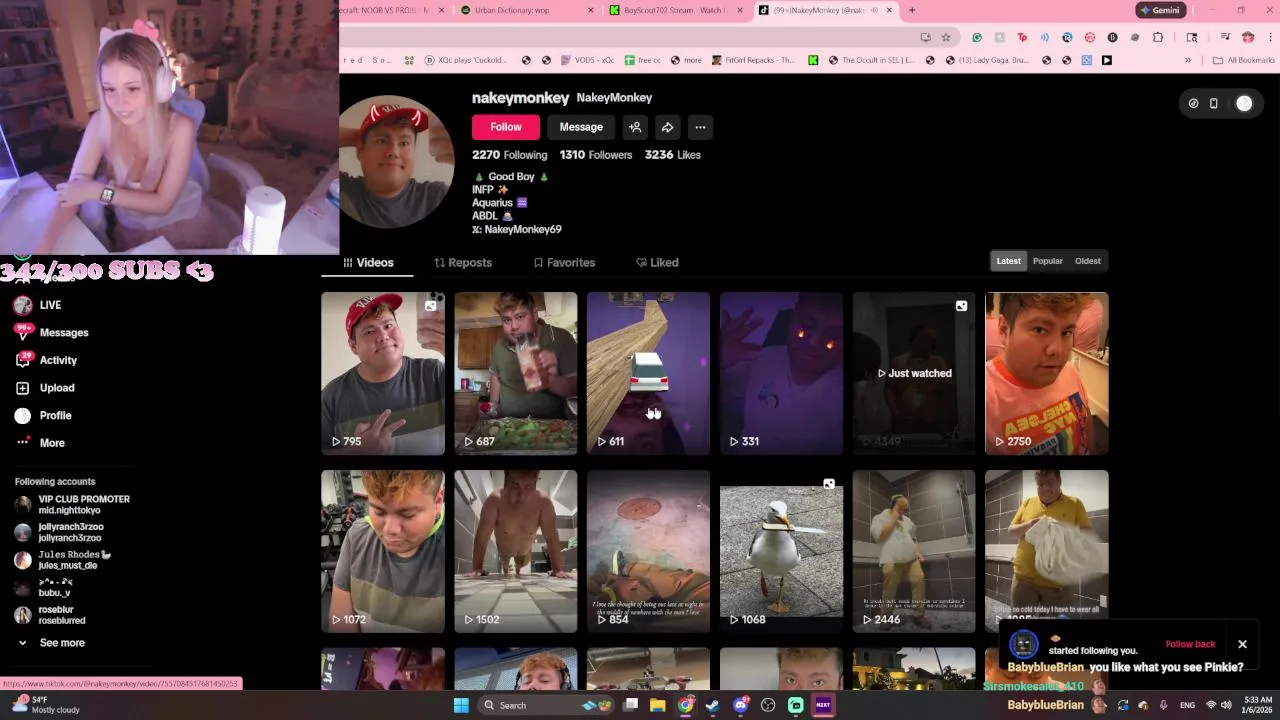Follow the nakeymonkey account
The image size is (1280, 720).
coord(506,127)
